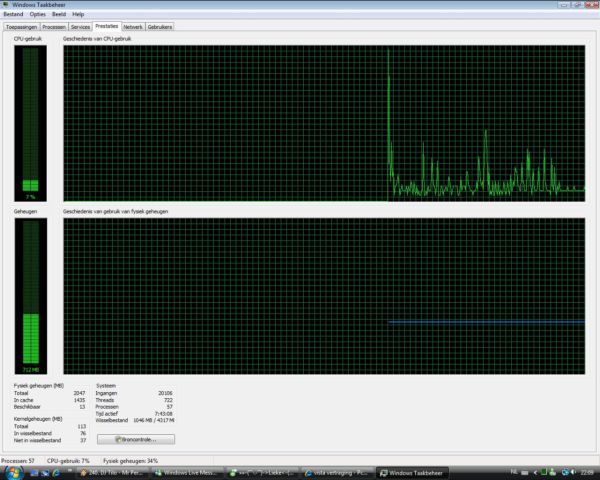
Task: Switch to the Netwerk tab
Action: click(x=133, y=27)
